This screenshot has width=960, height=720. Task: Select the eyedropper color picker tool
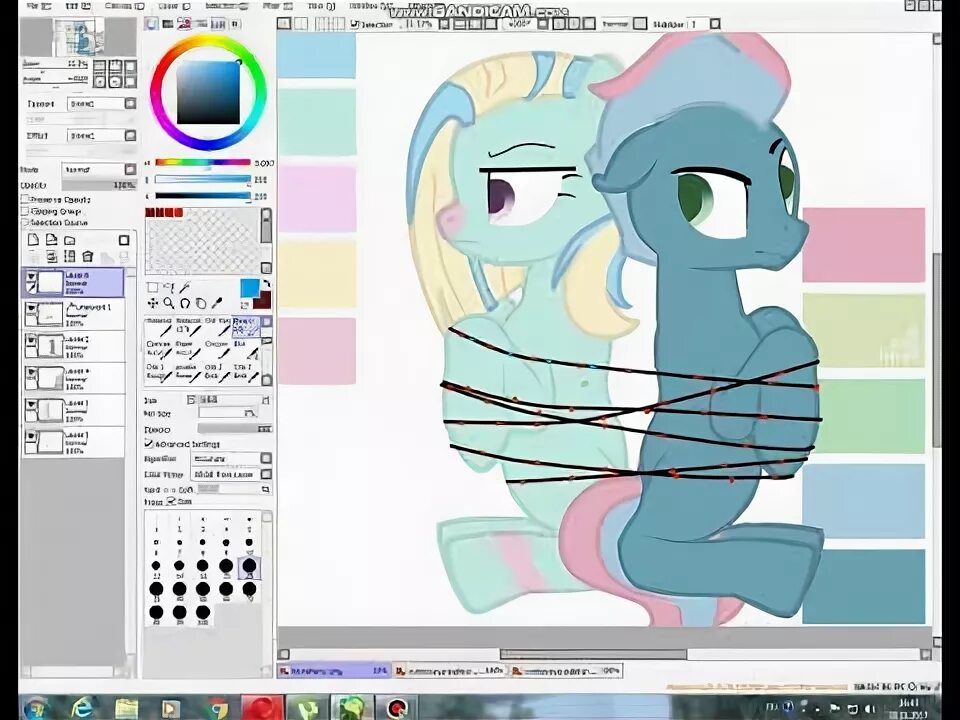coord(216,303)
